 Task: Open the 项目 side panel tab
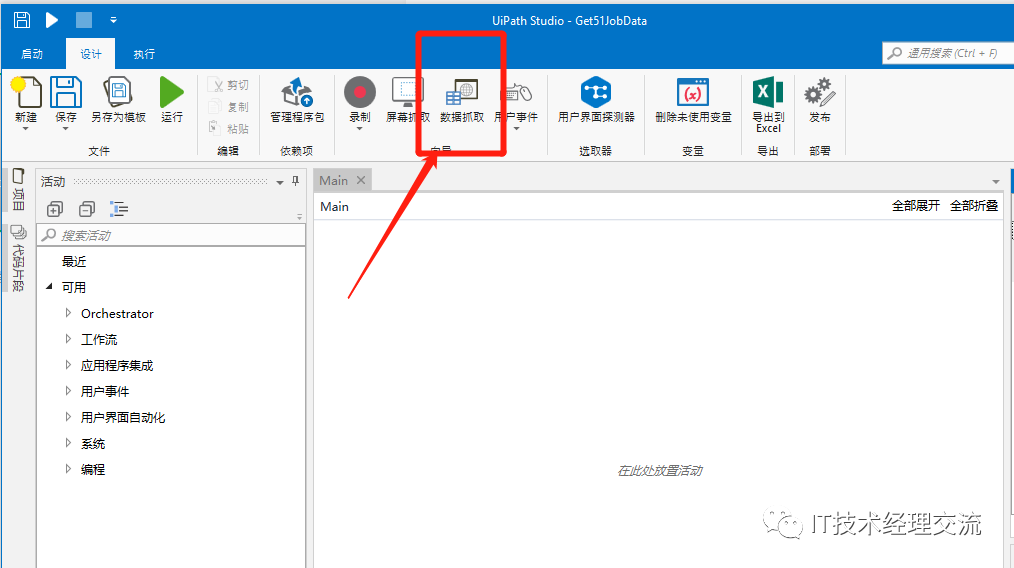click(x=18, y=190)
